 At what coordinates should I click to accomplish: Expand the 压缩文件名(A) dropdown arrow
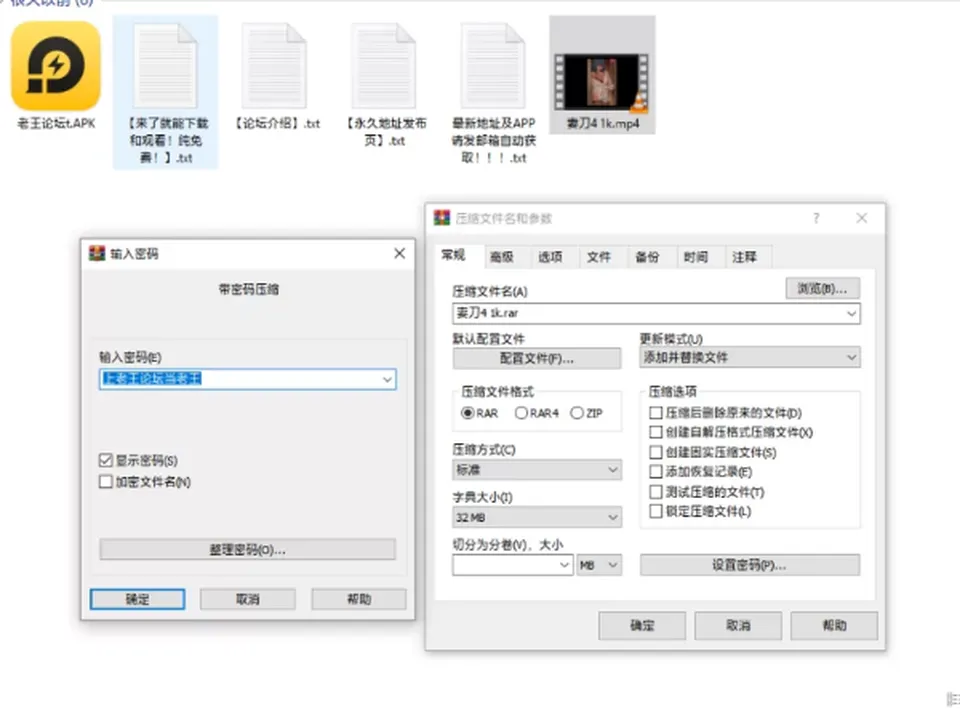tap(851, 313)
